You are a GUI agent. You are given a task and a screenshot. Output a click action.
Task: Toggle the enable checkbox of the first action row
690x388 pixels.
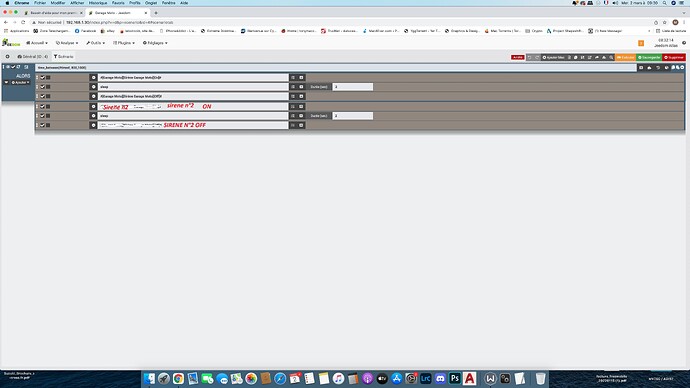pos(43,77)
